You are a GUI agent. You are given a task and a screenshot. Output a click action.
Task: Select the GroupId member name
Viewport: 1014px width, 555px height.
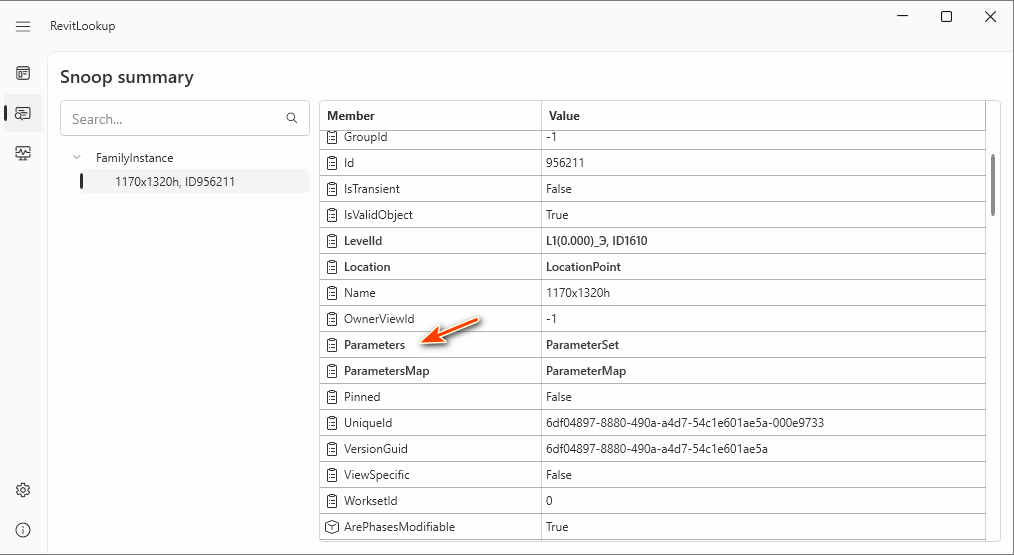tap(366, 137)
